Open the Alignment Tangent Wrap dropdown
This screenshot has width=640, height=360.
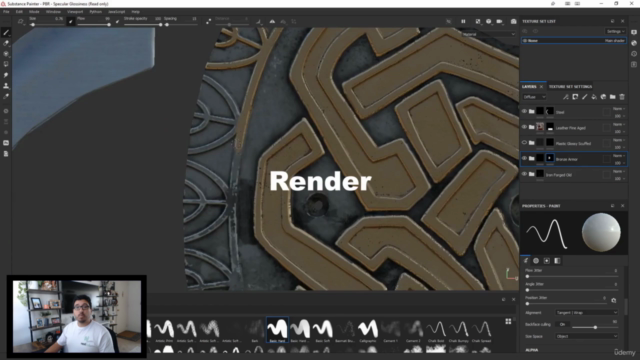click(x=587, y=313)
